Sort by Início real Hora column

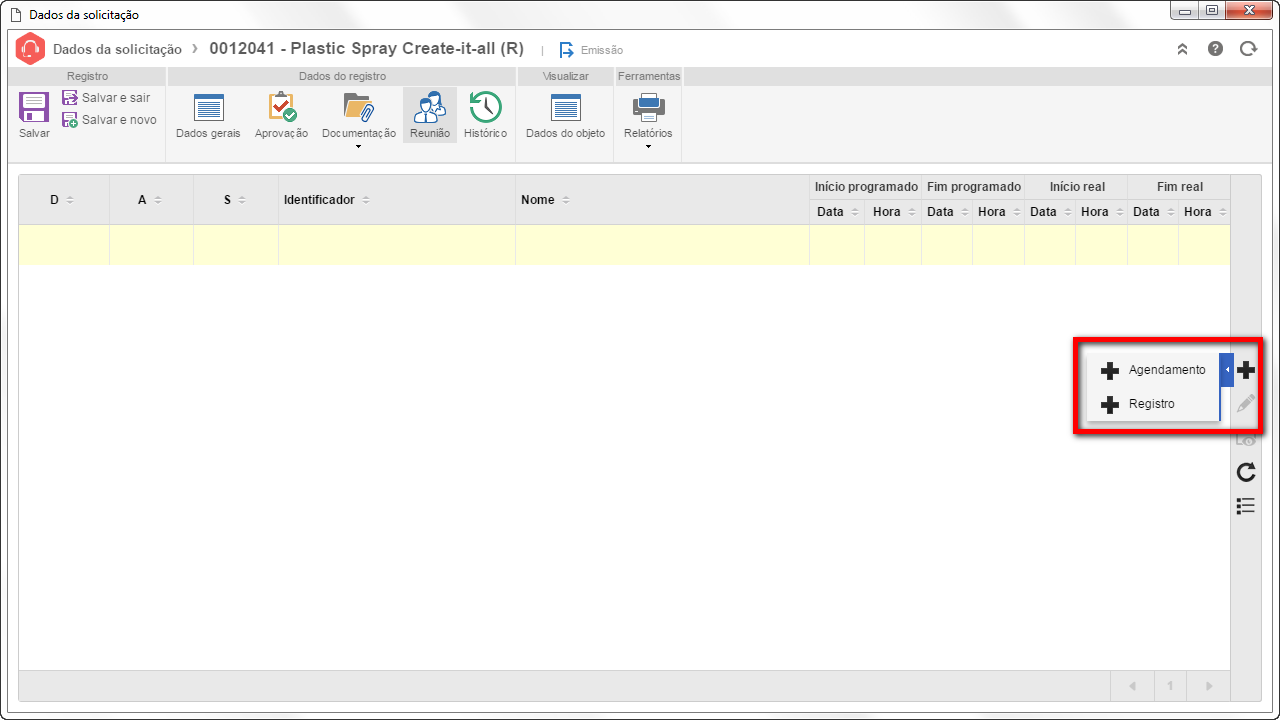[x=1101, y=212]
